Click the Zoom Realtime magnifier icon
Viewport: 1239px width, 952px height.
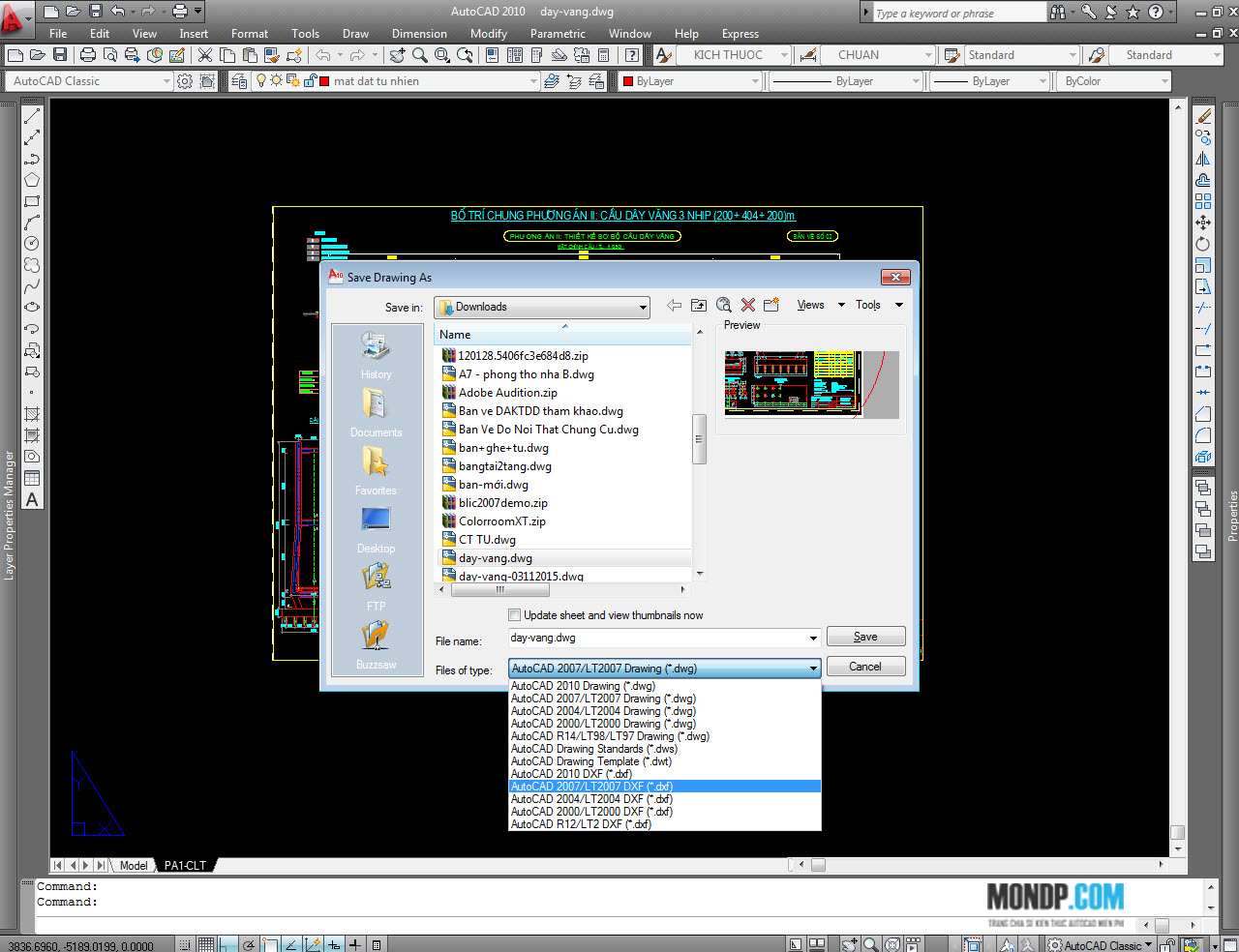click(x=419, y=55)
